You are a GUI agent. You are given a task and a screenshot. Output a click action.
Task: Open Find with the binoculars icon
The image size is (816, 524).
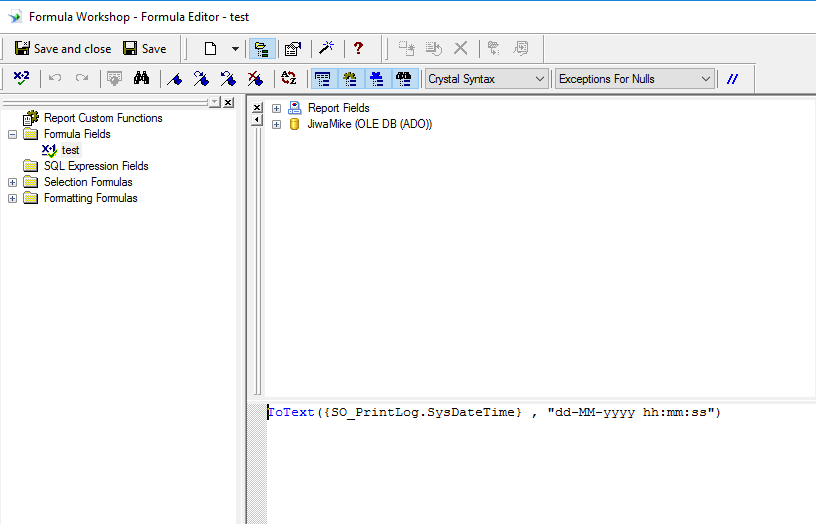[141, 78]
